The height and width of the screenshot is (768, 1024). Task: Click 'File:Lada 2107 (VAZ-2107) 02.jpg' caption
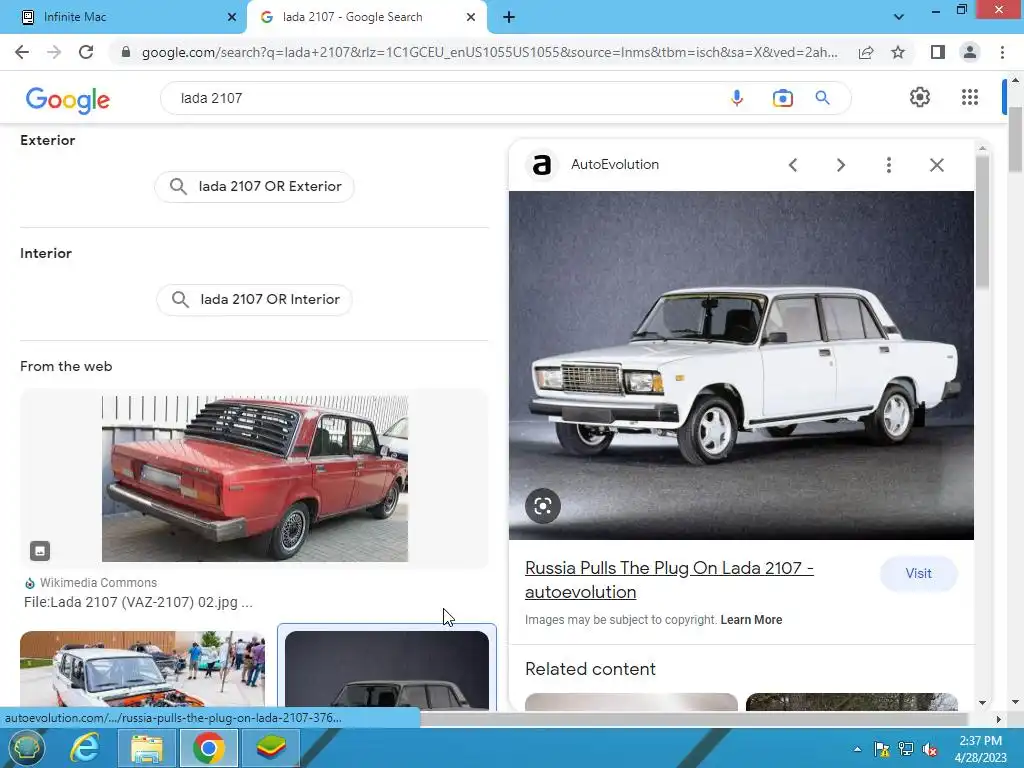[138, 602]
